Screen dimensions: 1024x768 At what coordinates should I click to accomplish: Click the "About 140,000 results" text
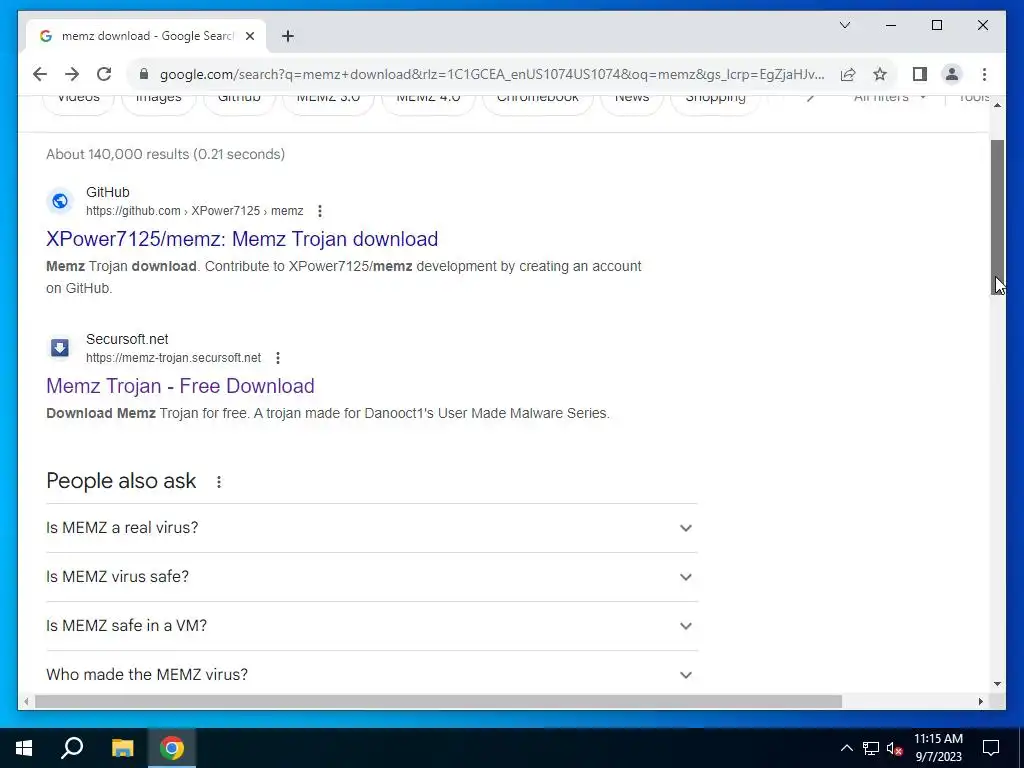click(165, 154)
